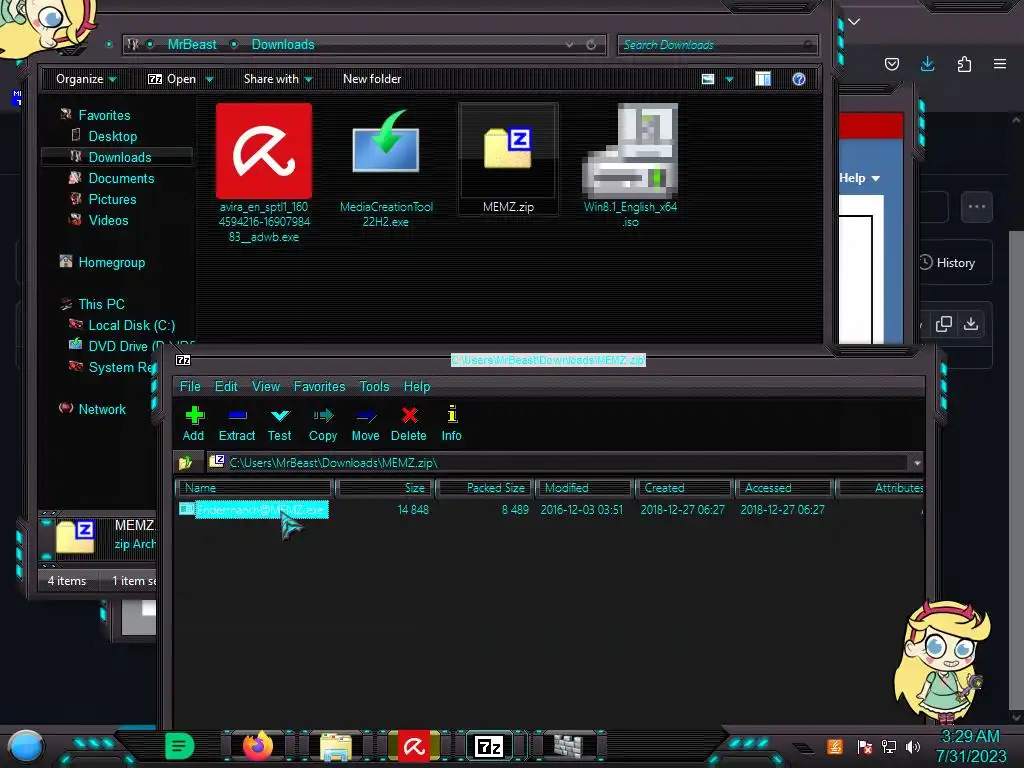1024x768 pixels.
Task: Click the Copy icon in 7-Zip
Action: point(323,424)
